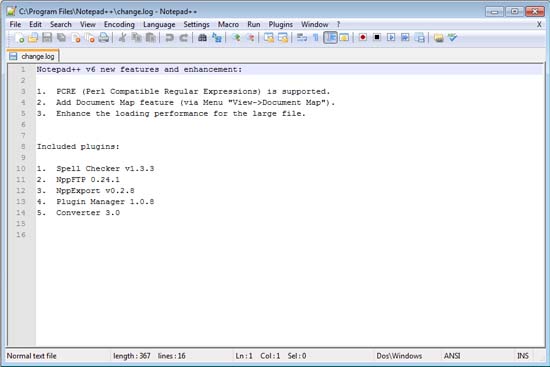
Task: Save the current recorded macro icon
Action: click(x=420, y=38)
